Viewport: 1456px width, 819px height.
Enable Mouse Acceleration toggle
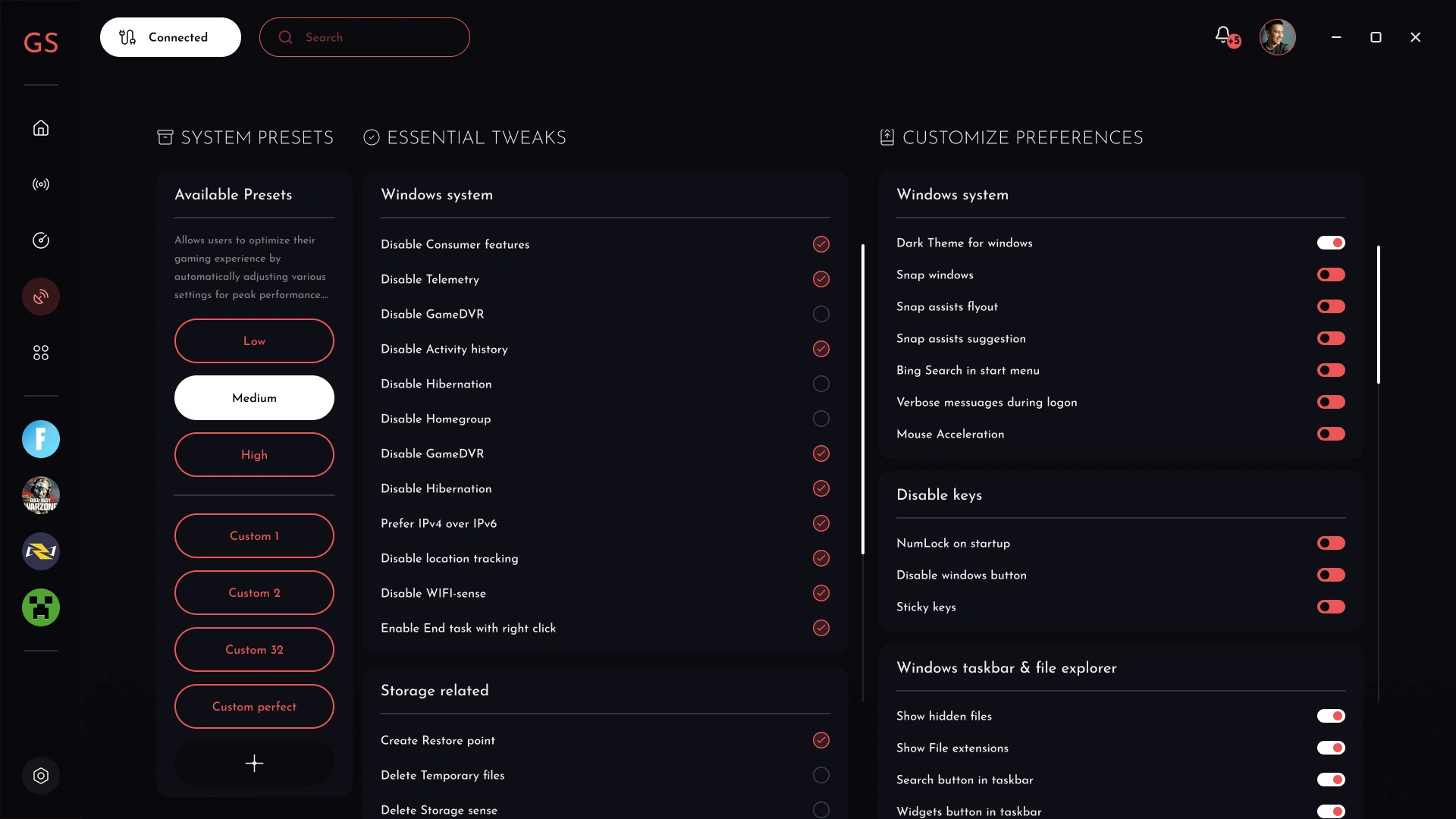point(1331,434)
